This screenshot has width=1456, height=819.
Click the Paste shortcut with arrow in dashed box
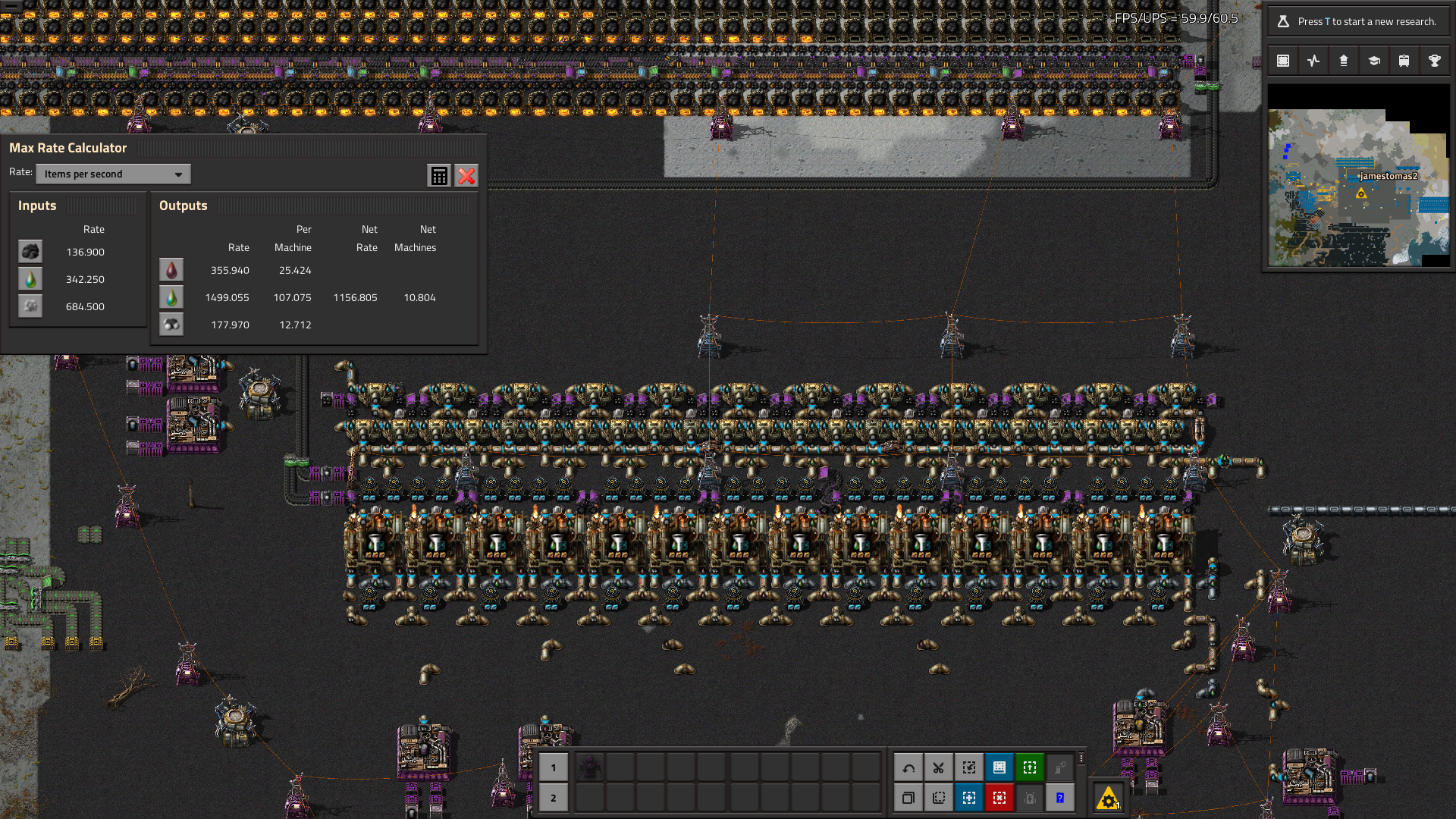(969, 767)
